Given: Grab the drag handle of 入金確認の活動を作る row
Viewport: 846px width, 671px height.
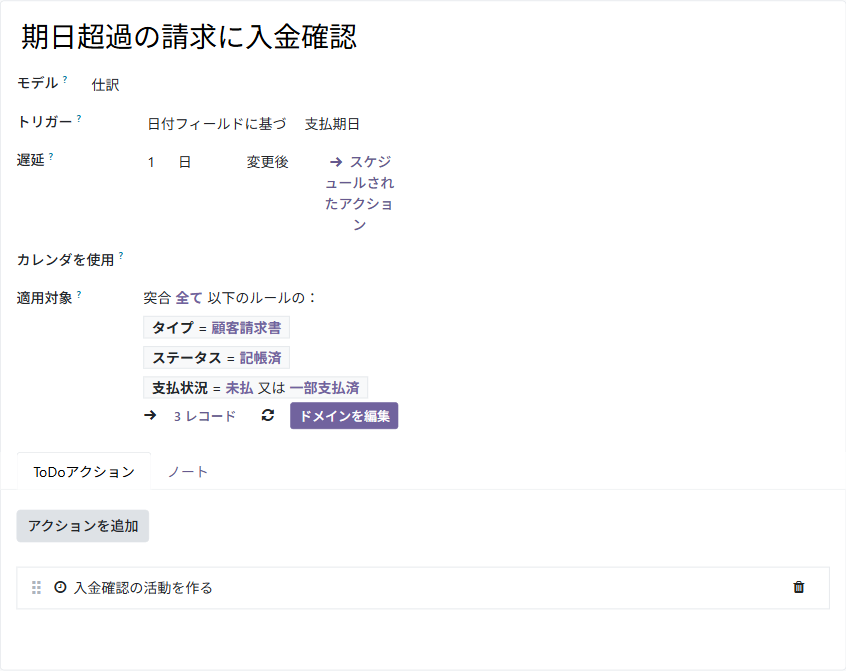Looking at the screenshot, I should [x=36, y=587].
